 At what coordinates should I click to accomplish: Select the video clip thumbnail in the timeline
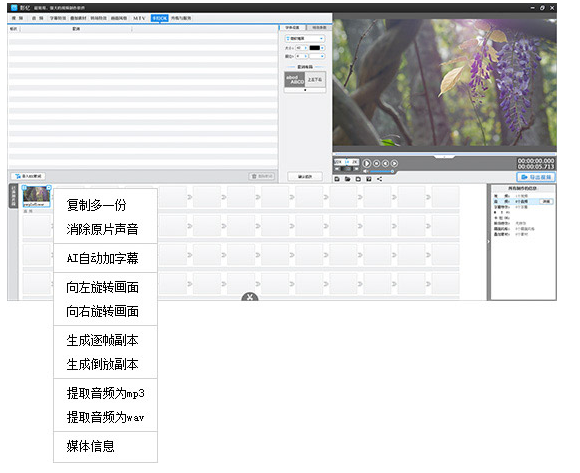(36, 196)
